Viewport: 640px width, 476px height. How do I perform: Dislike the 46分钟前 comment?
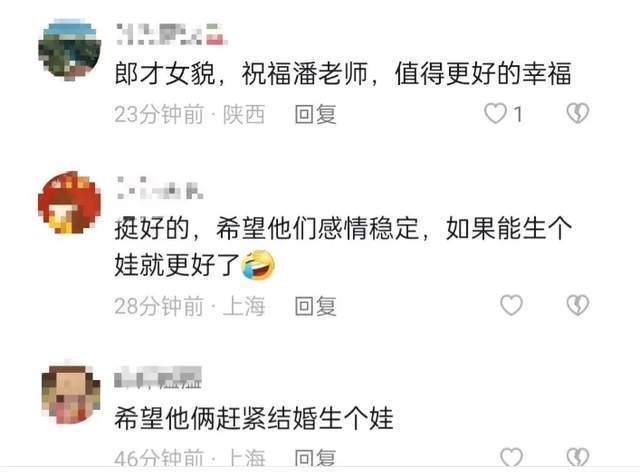pyautogui.click(x=578, y=457)
